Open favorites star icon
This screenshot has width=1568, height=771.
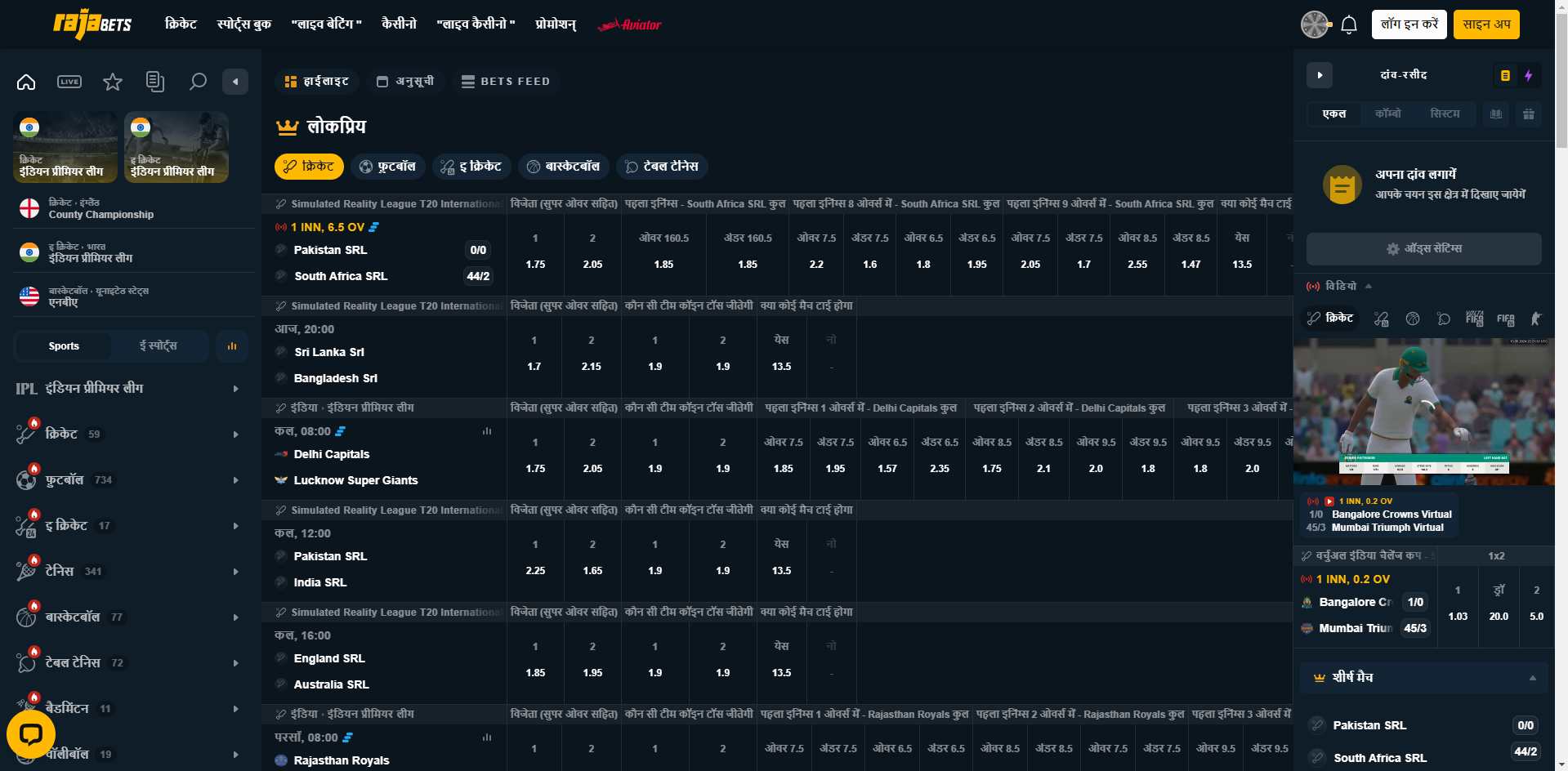[113, 82]
